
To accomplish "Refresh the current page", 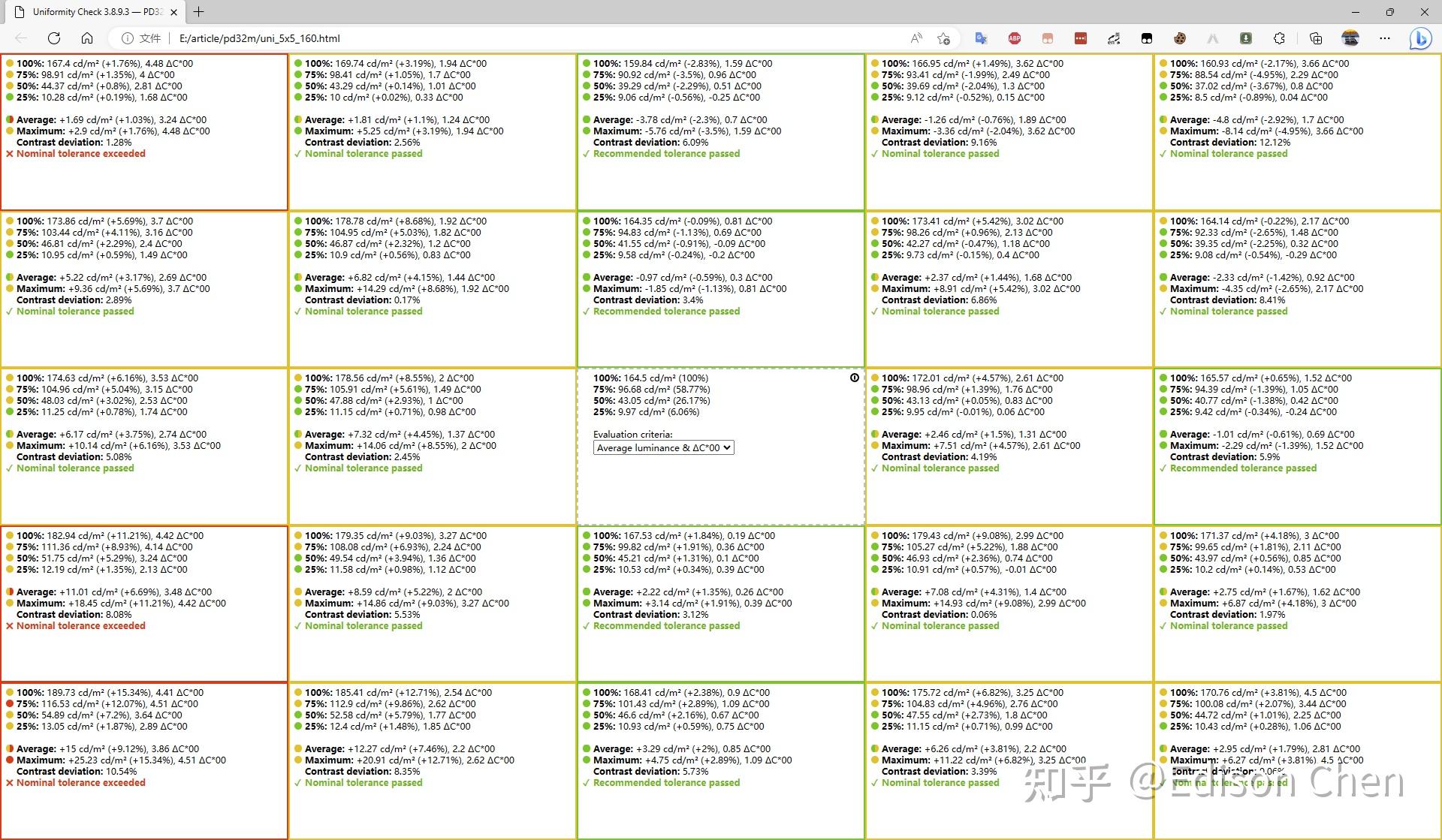I will [54, 38].
